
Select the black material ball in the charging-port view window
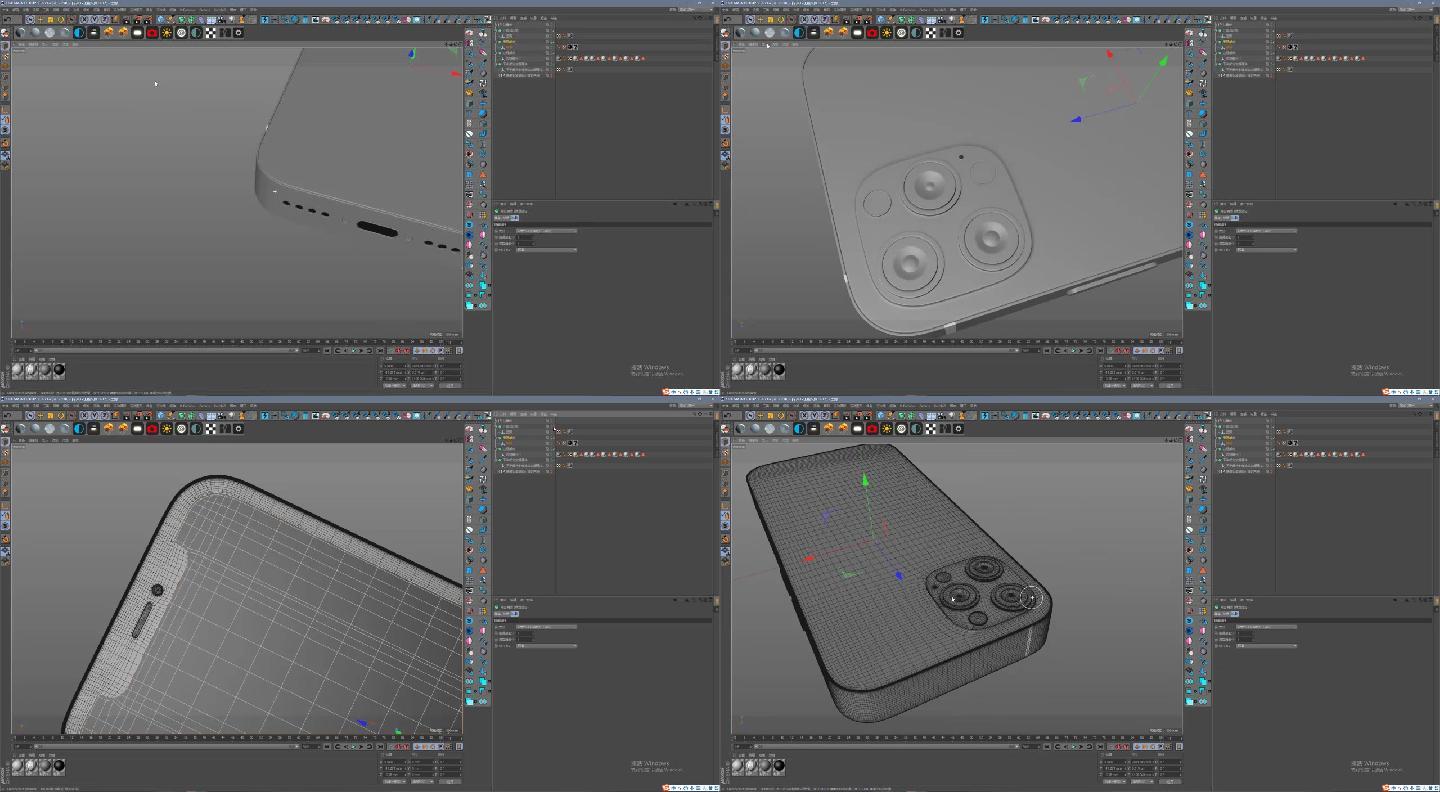point(59,370)
